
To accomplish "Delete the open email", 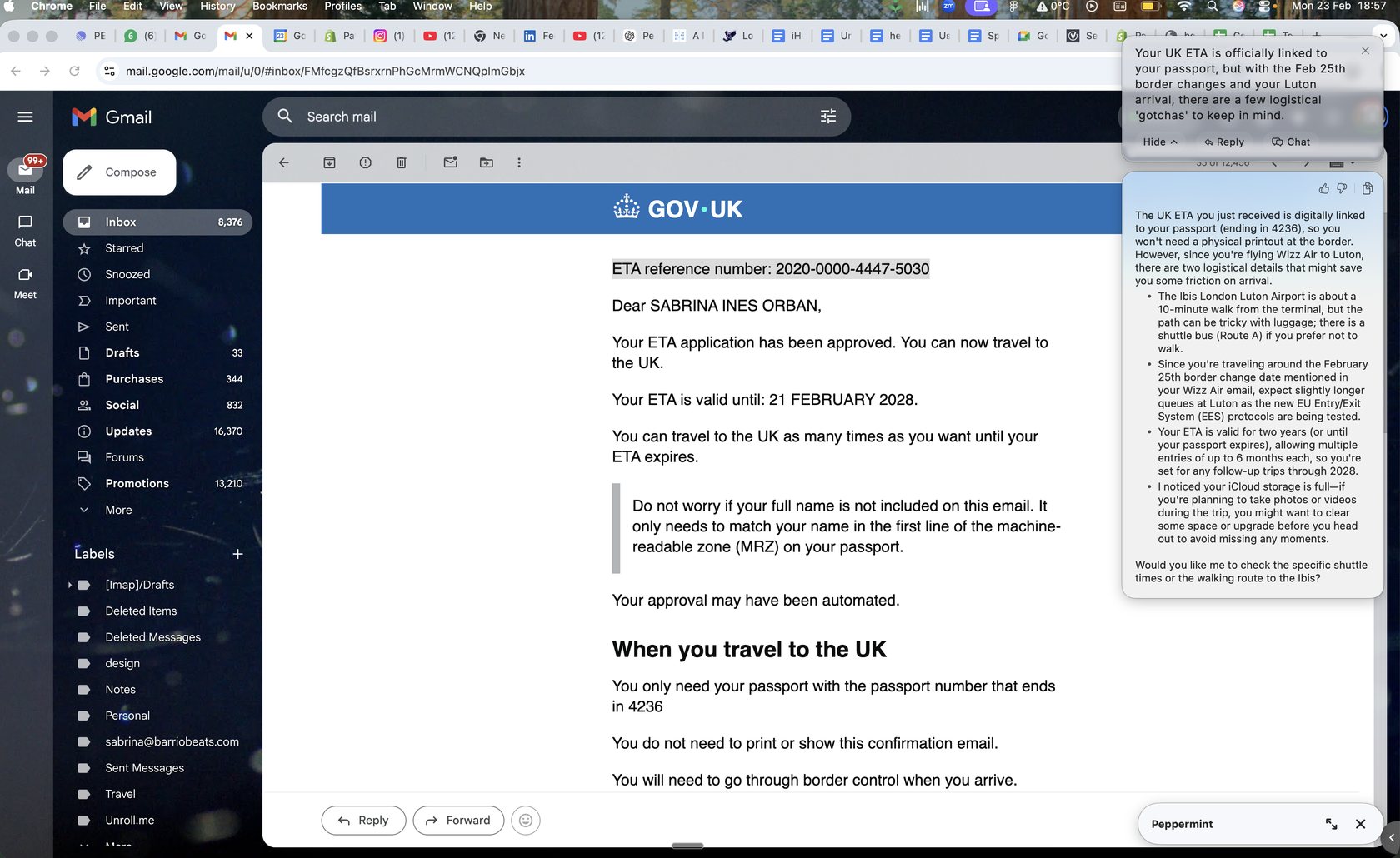I will (x=401, y=162).
